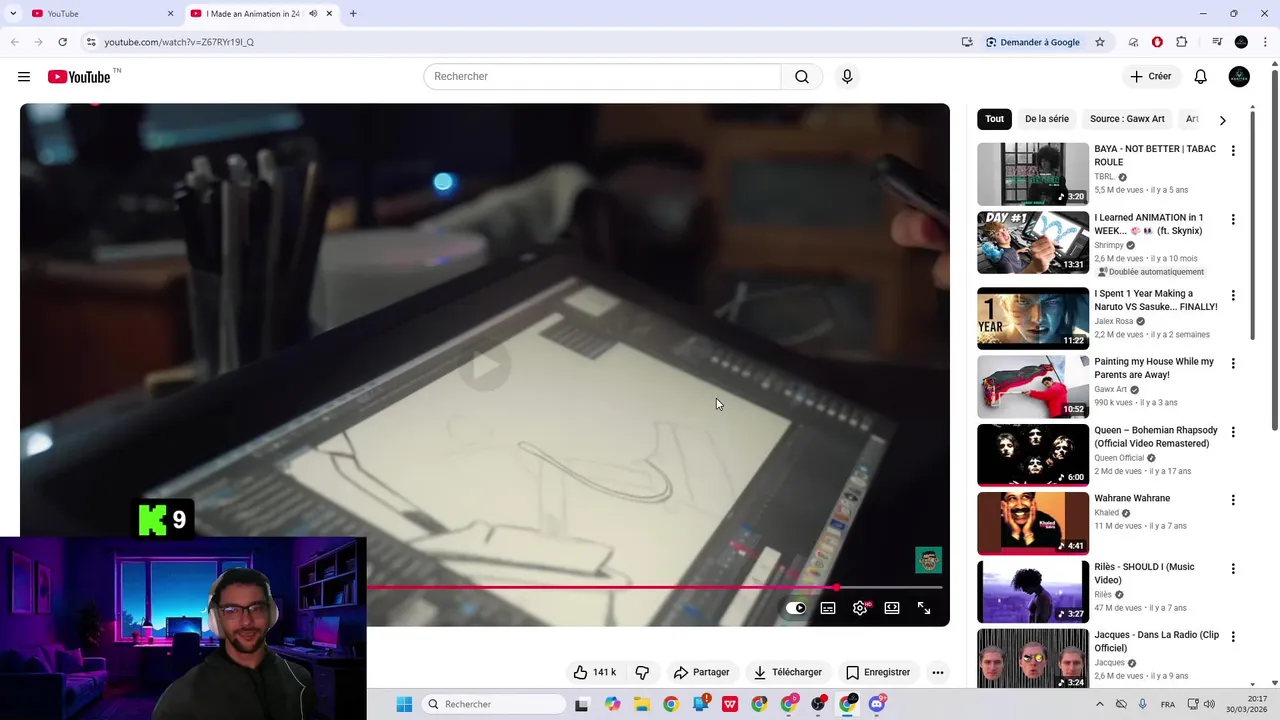Open File Explorer from the taskbar
The height and width of the screenshot is (720, 1280).
(x=641, y=704)
